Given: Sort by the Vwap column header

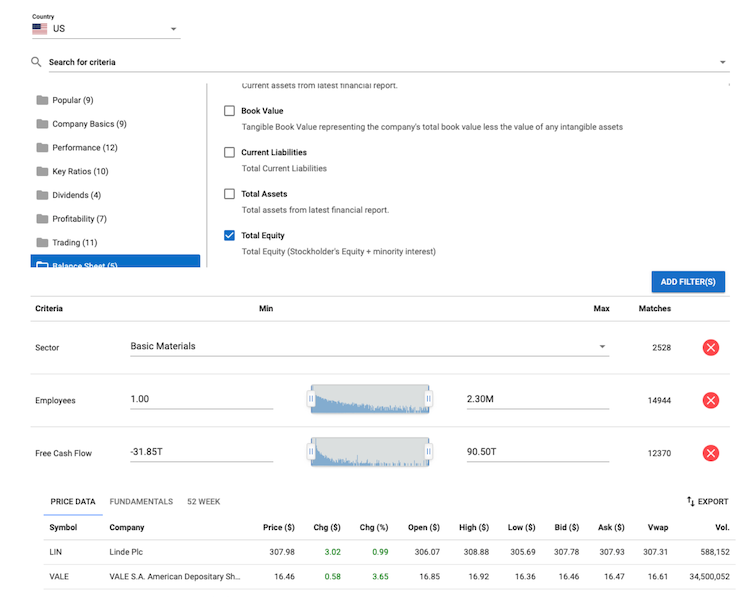Looking at the screenshot, I should (x=658, y=527).
